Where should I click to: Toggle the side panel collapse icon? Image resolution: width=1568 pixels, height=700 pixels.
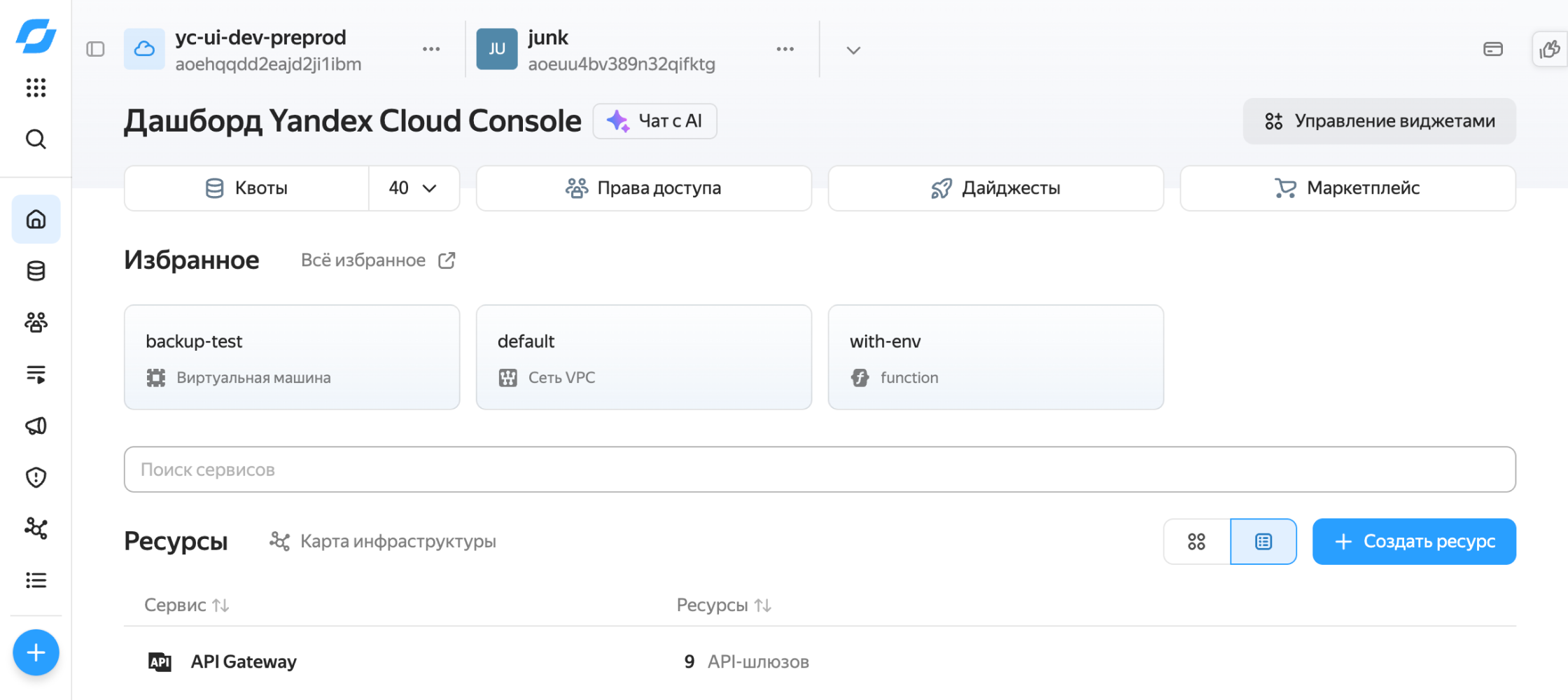point(95,49)
